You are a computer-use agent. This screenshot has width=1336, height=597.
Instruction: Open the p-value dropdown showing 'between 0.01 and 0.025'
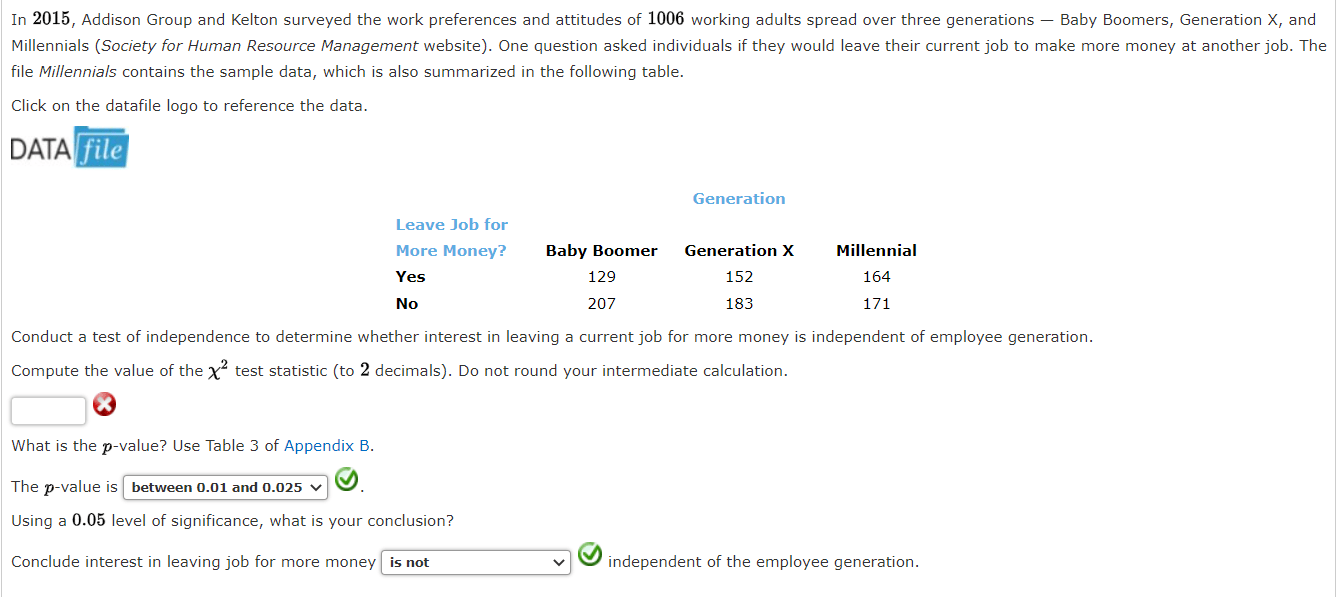point(225,487)
